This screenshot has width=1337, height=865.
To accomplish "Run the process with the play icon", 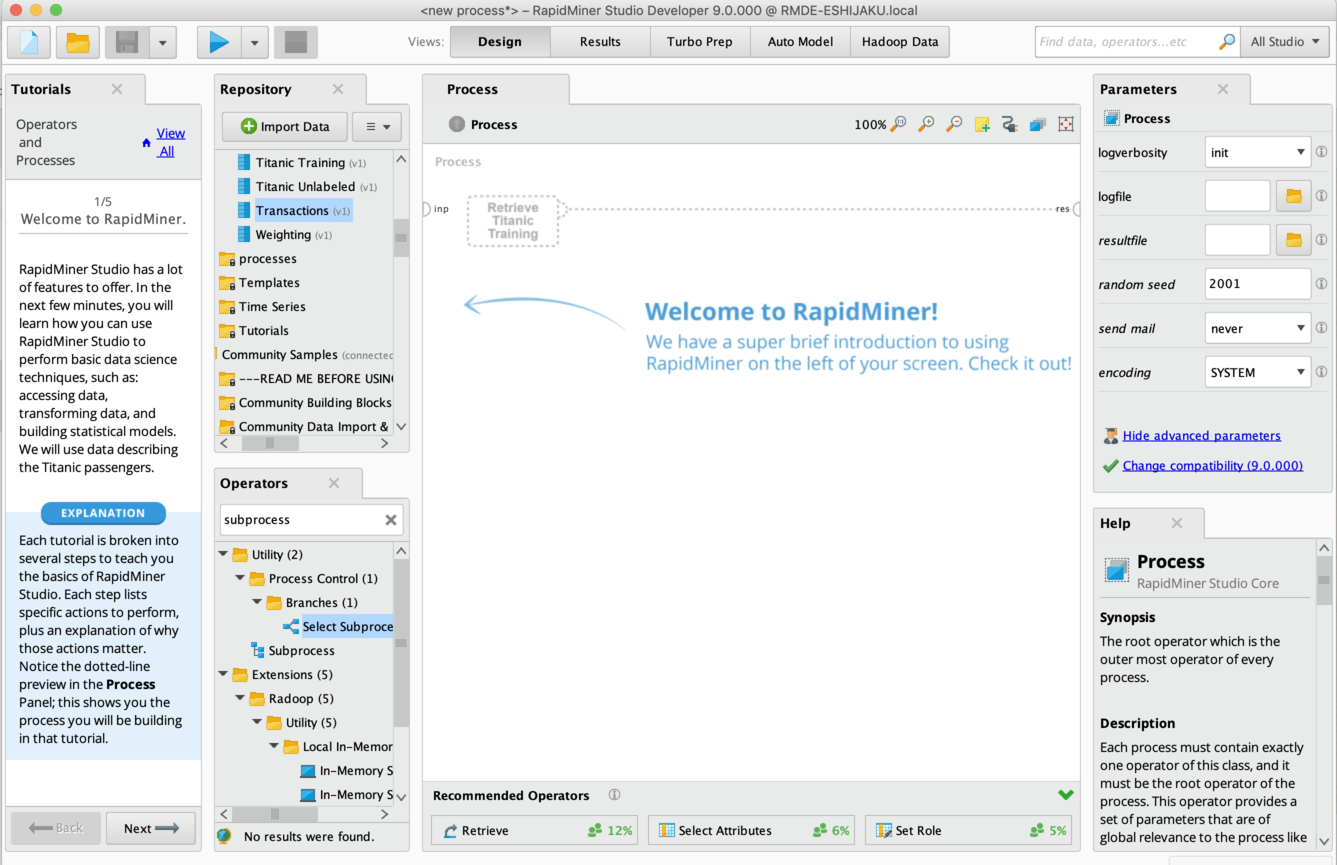I will click(218, 41).
